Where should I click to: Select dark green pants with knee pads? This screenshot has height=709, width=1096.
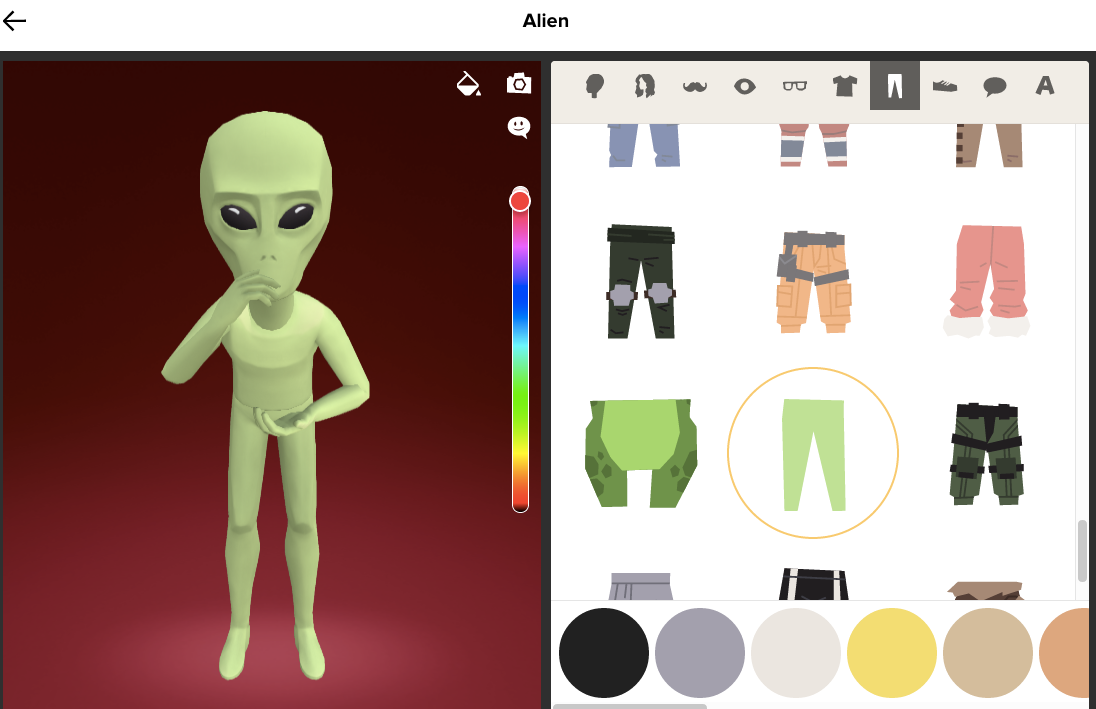[641, 281]
